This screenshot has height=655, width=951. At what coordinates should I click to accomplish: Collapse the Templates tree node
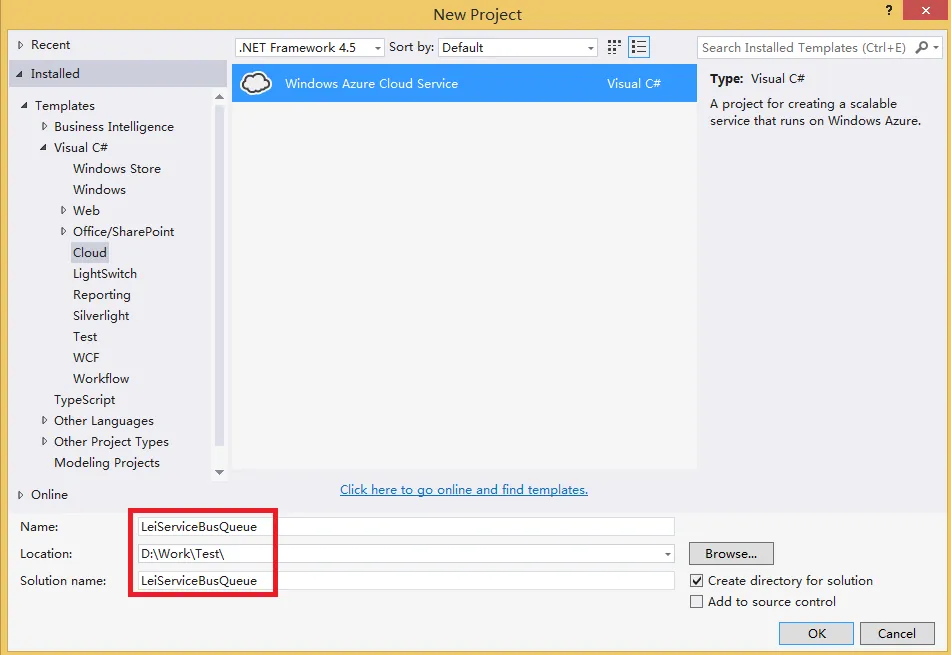point(24,106)
